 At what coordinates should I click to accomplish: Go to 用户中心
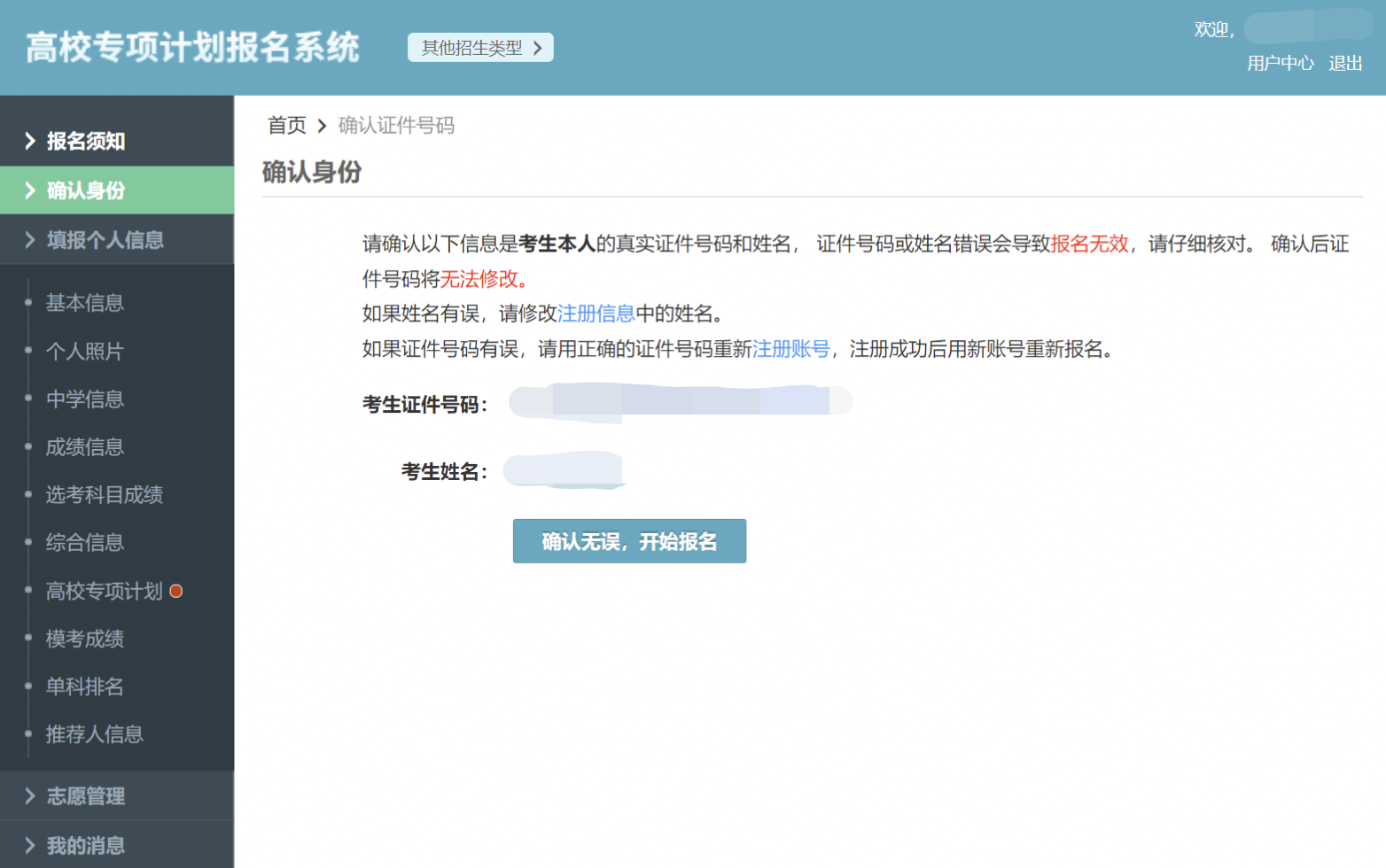pos(1280,64)
